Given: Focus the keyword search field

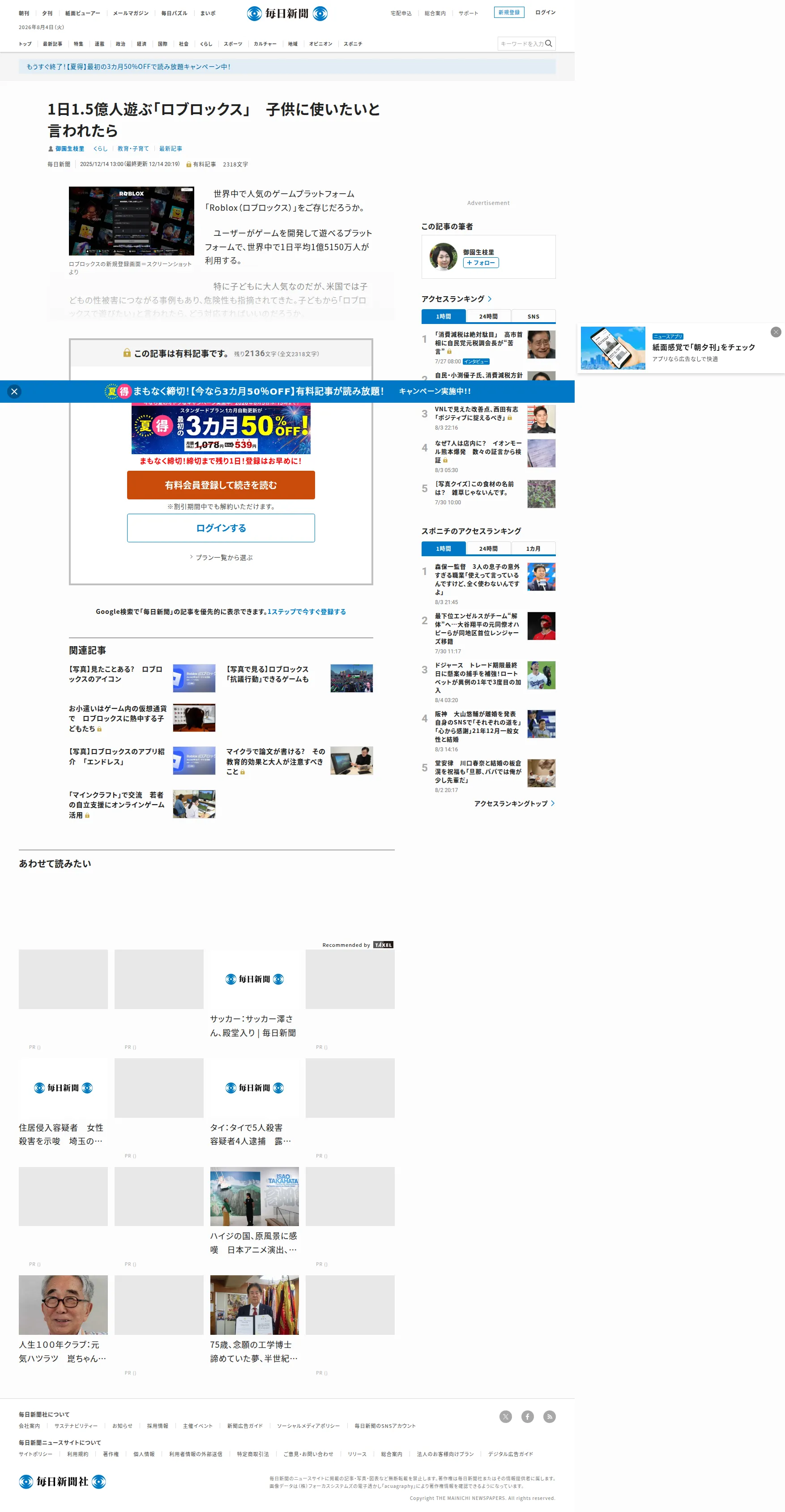Looking at the screenshot, I should pos(521,43).
